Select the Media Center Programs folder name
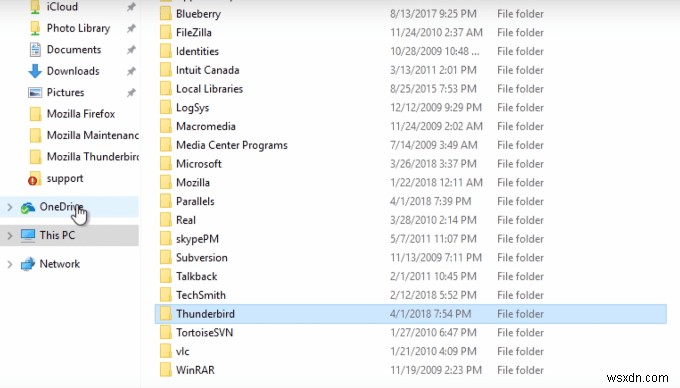680x388 pixels. [x=232, y=145]
